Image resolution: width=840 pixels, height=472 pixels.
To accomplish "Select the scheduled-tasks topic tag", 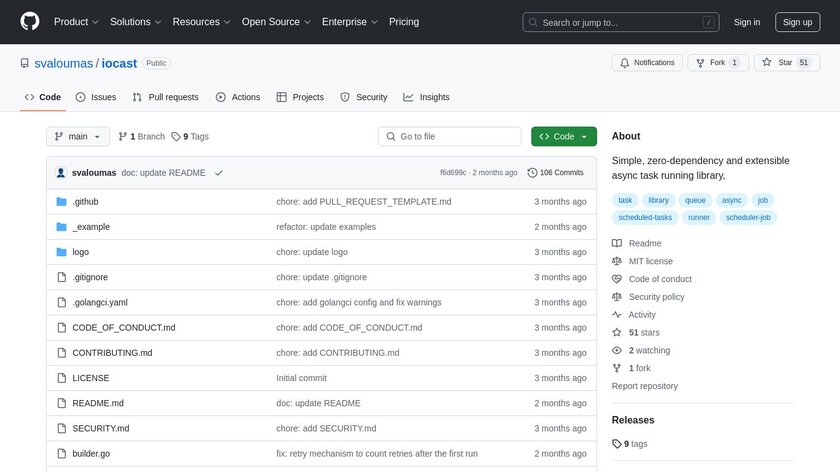I will tap(646, 217).
